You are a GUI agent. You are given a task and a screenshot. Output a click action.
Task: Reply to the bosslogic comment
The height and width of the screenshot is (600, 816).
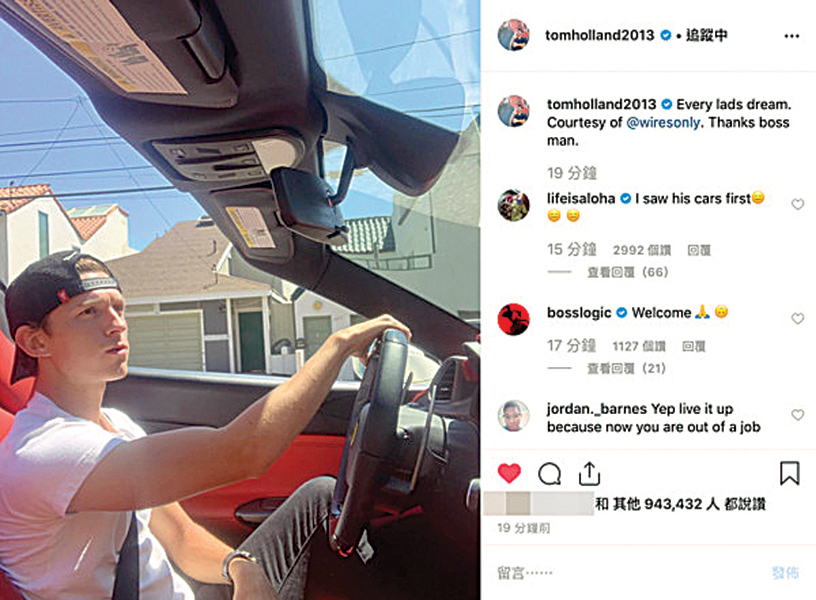694,347
